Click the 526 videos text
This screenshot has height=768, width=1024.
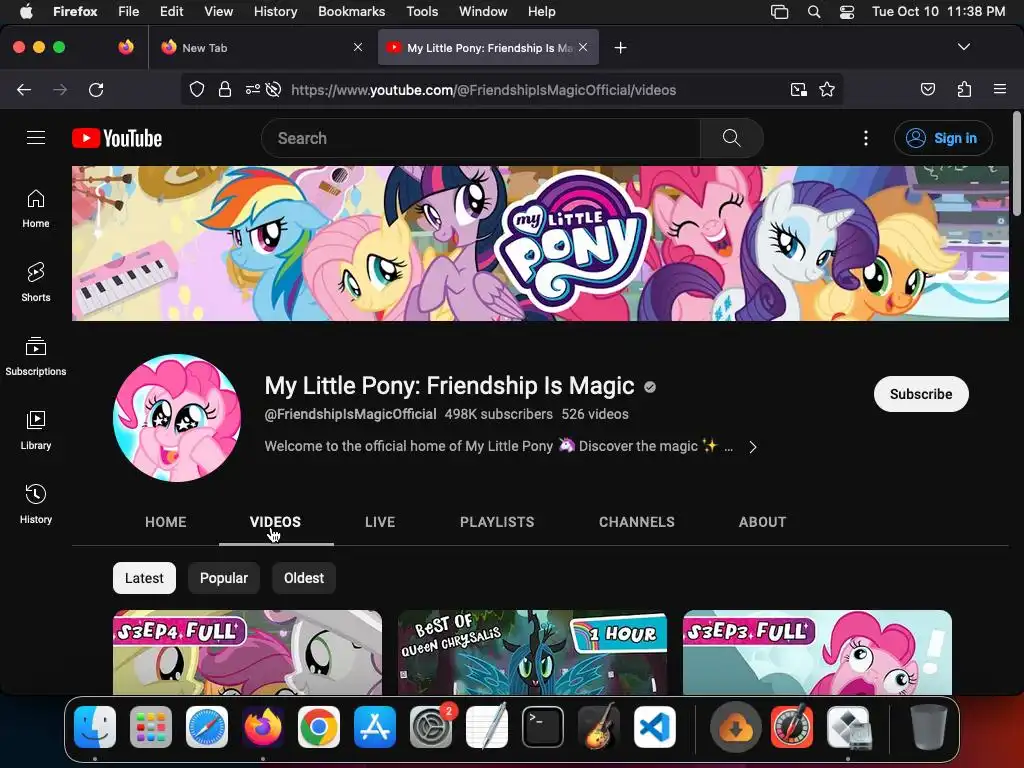[x=595, y=414]
